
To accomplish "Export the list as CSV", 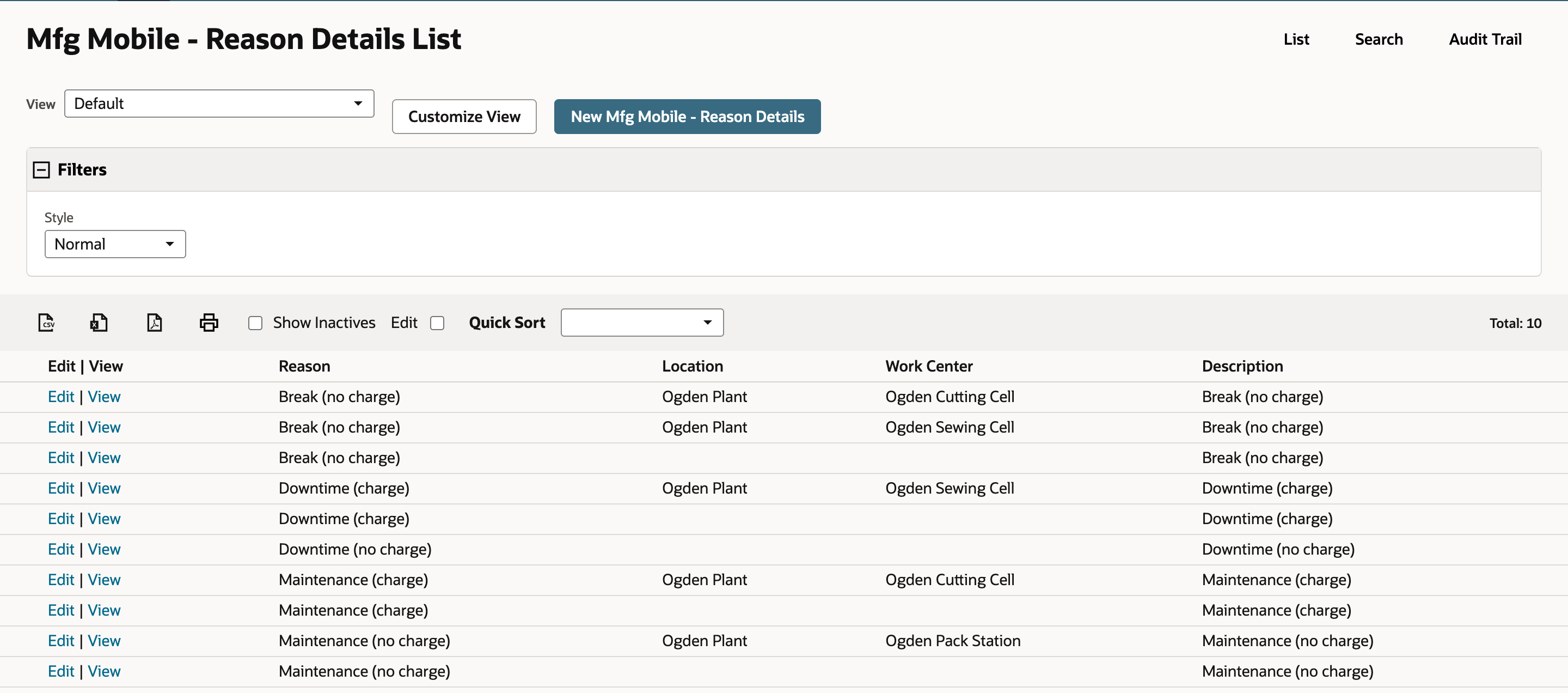I will pyautogui.click(x=46, y=322).
